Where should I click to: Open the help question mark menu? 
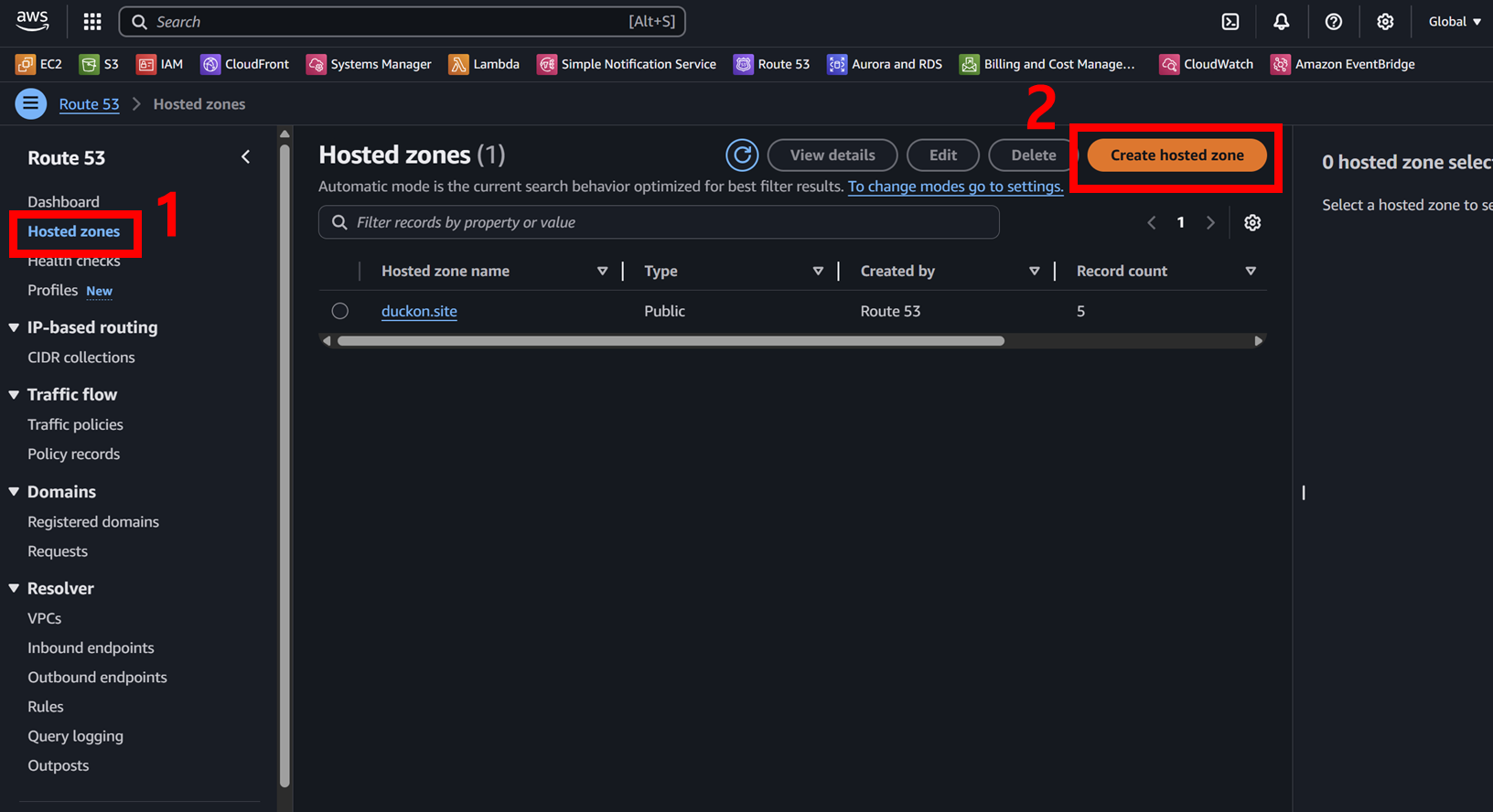tap(1334, 21)
